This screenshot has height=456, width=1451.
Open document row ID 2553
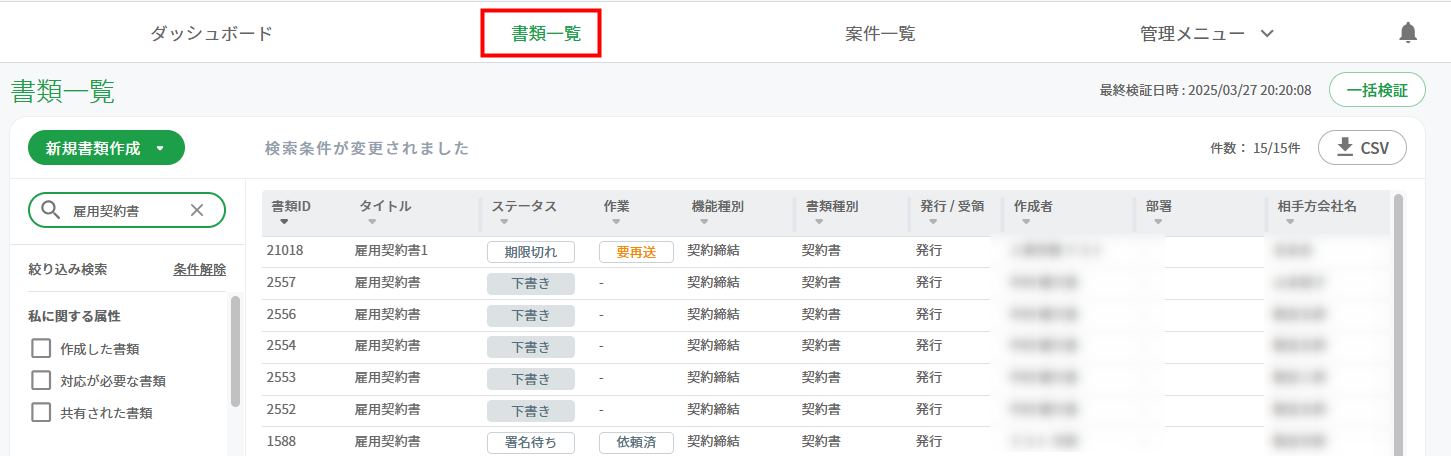click(x=281, y=377)
